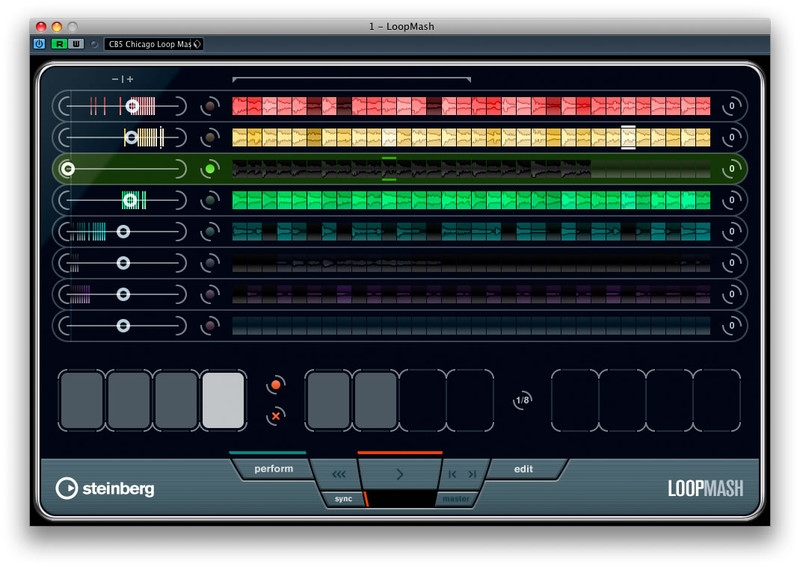The height and width of the screenshot is (567, 800).
Task: Click the master track similarity slider handle
Action: [x=67, y=168]
